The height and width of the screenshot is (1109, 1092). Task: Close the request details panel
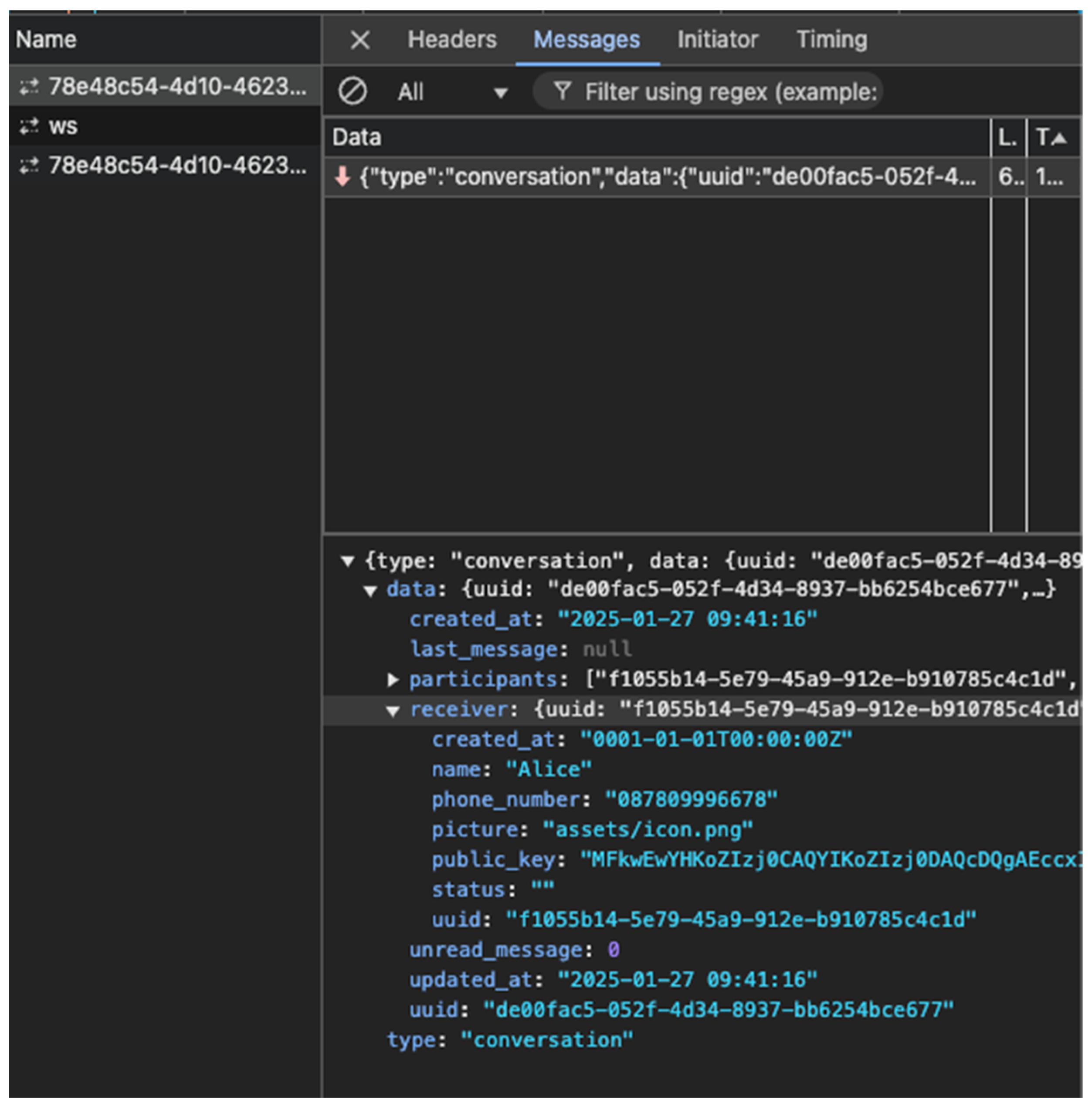(359, 40)
